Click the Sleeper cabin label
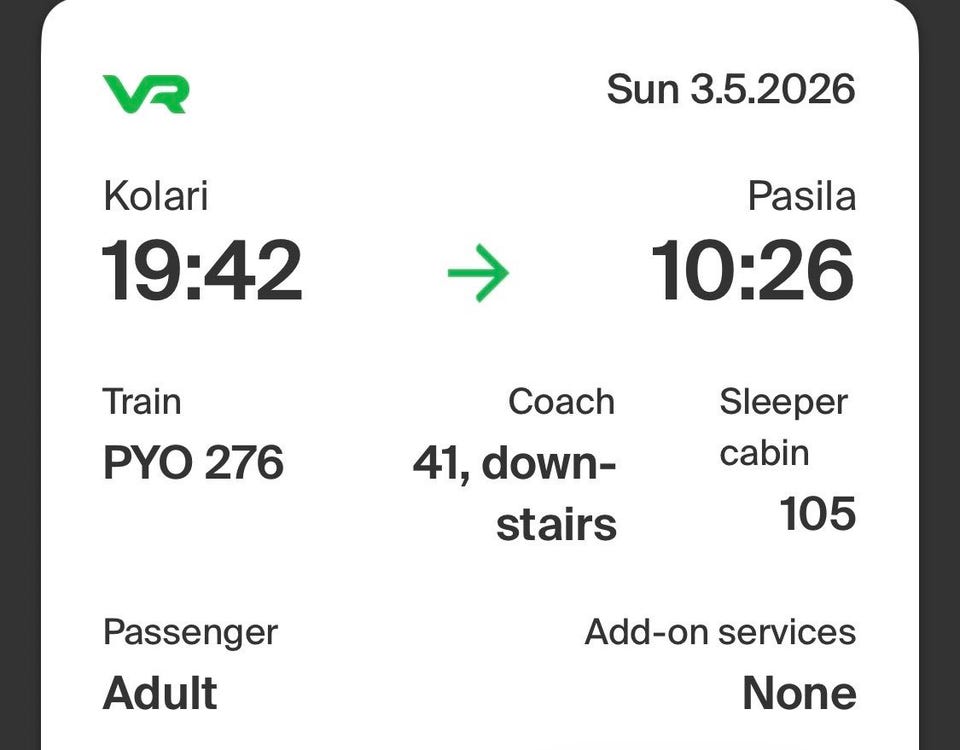The height and width of the screenshot is (750, 960). 783,427
